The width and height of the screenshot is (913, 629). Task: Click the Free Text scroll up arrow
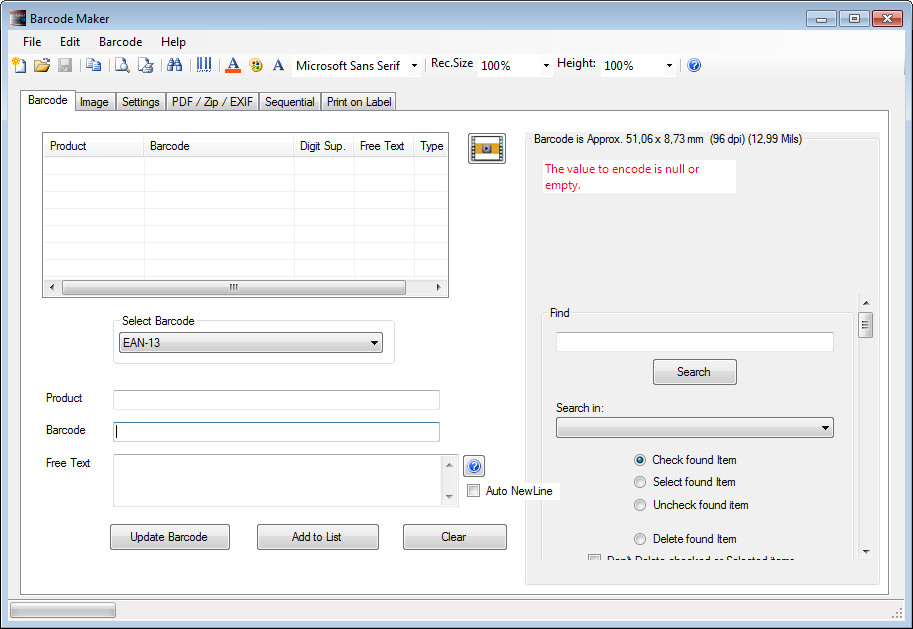(449, 465)
